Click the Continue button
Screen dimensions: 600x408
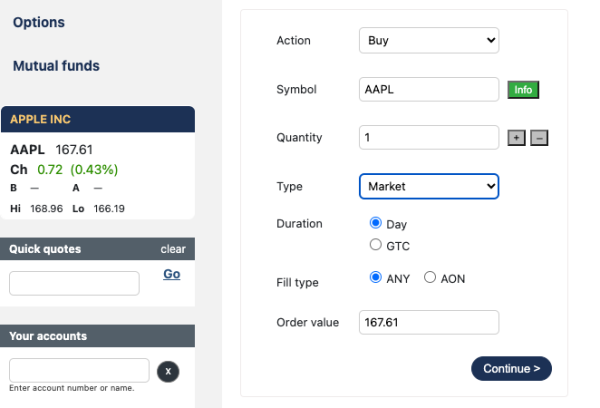pyautogui.click(x=511, y=368)
